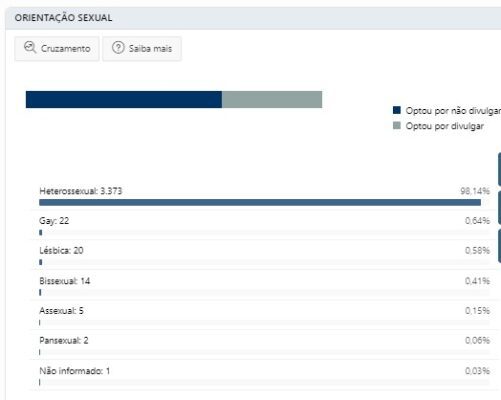Click the gray disclosure bar segment
The height and width of the screenshot is (400, 501).
pyautogui.click(x=272, y=99)
